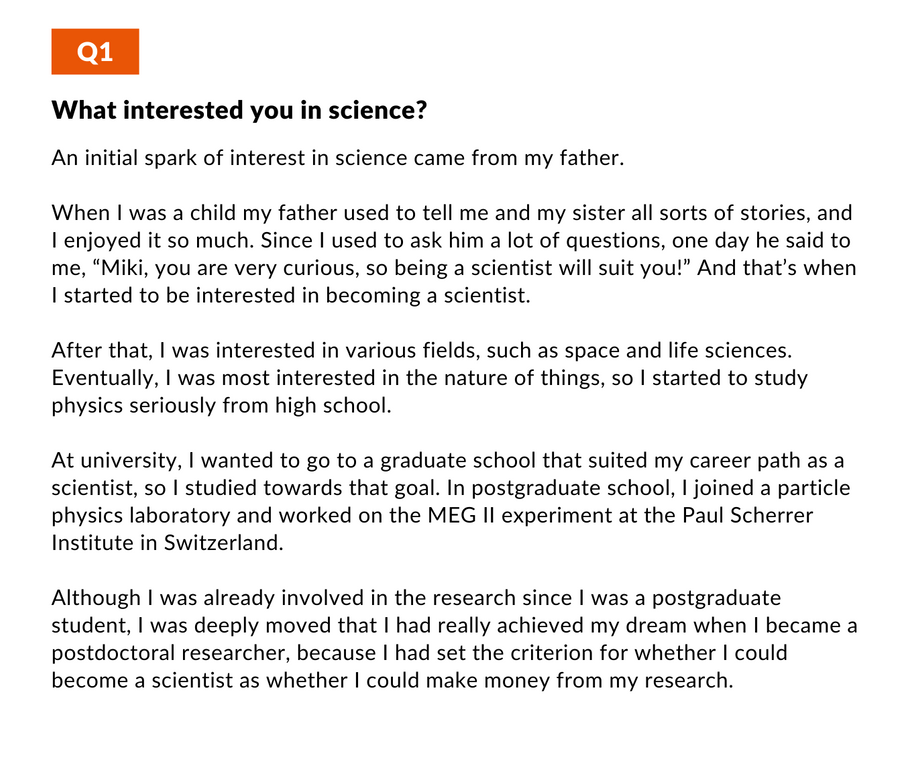Click the line starting "When I was a child"
This screenshot has width=916, height=768.
tap(452, 213)
